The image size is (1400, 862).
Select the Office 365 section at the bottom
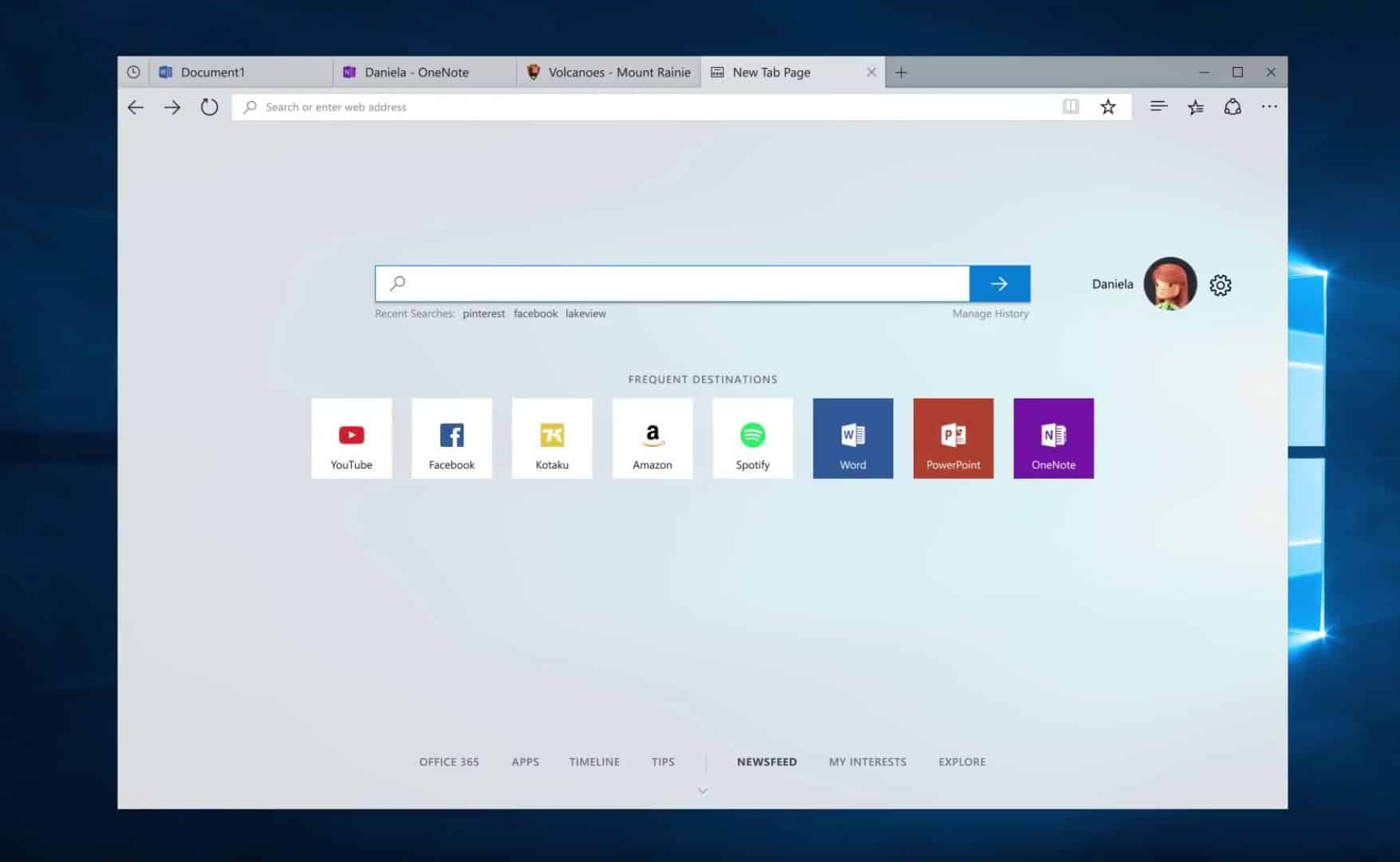click(449, 761)
